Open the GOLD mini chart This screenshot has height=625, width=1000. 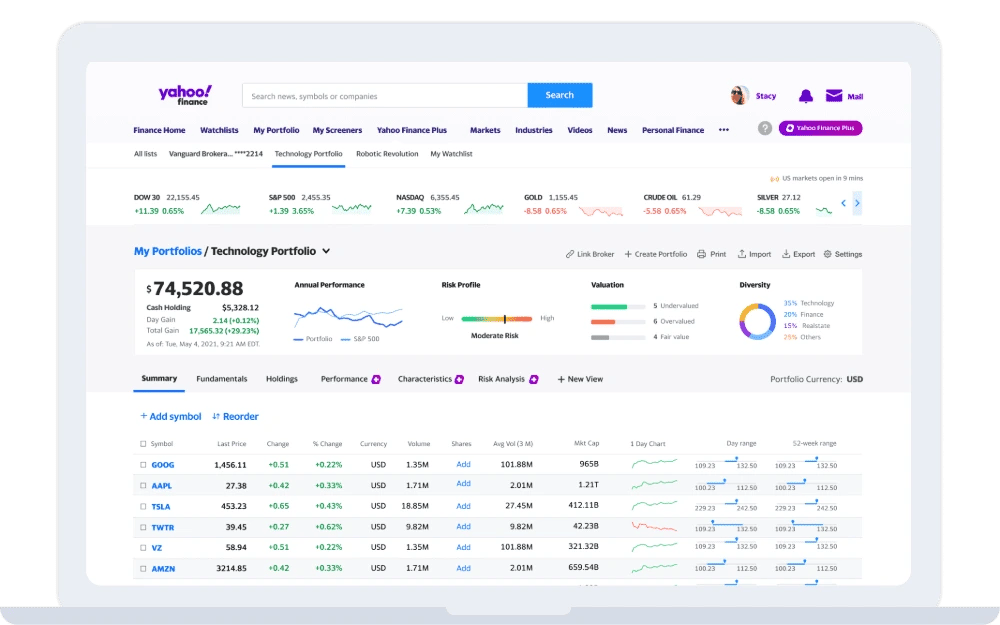coord(601,211)
